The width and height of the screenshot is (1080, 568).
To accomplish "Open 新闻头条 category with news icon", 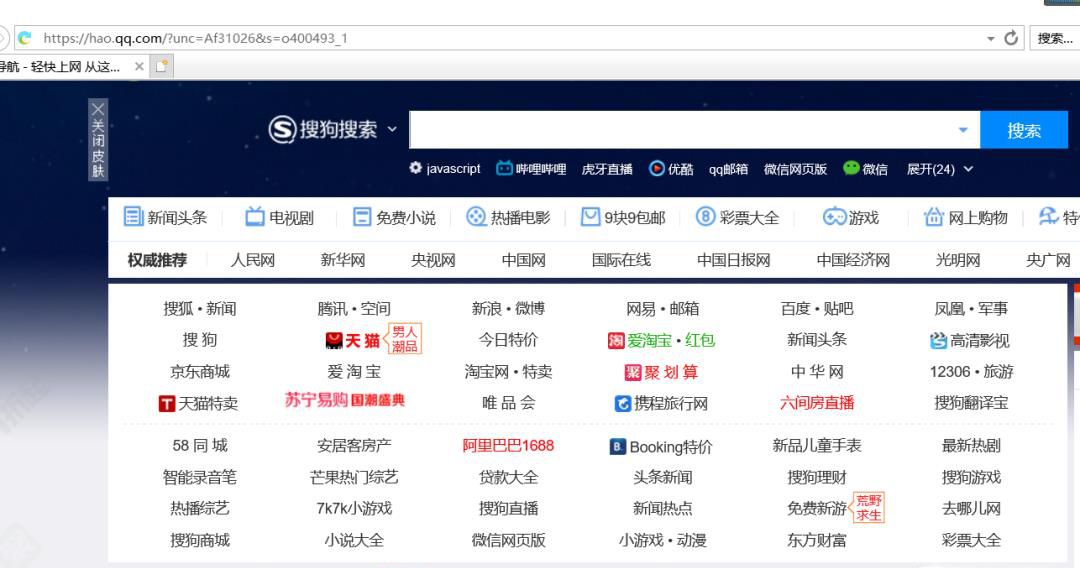I will [165, 218].
